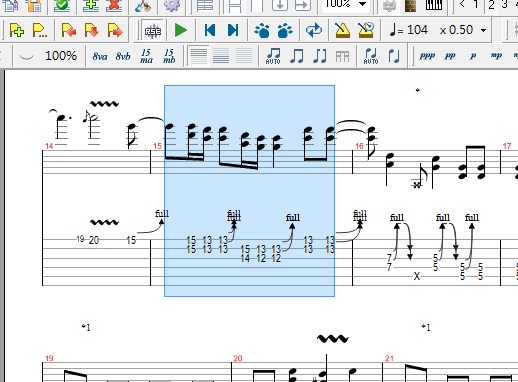Image resolution: width=518 pixels, height=382 pixels.
Task: Expand the 100% zoom dropdown arrow
Action: tap(362, 4)
